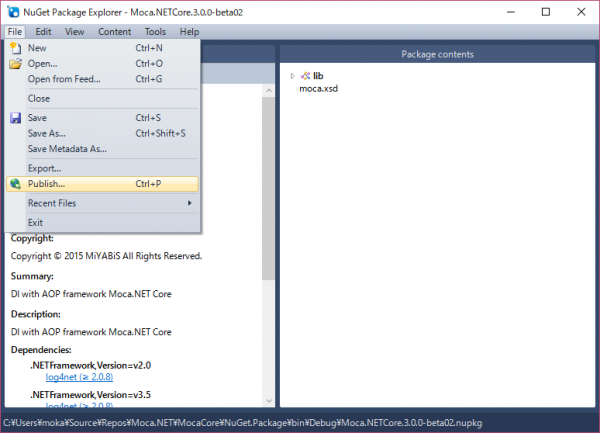
Task: Select moca.xsd in Package contents
Action: [x=318, y=89]
